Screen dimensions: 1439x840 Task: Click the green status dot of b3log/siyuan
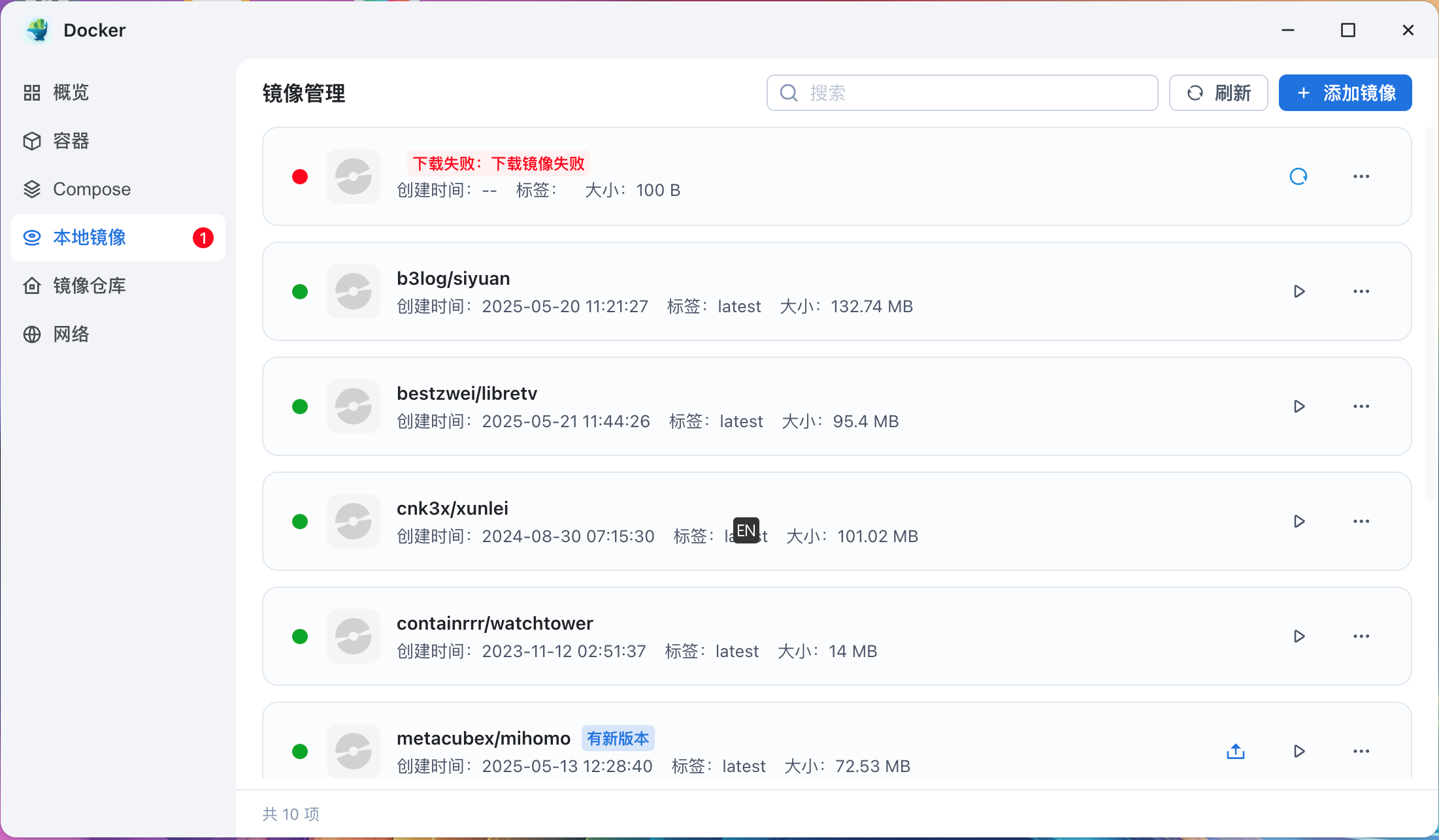point(300,291)
